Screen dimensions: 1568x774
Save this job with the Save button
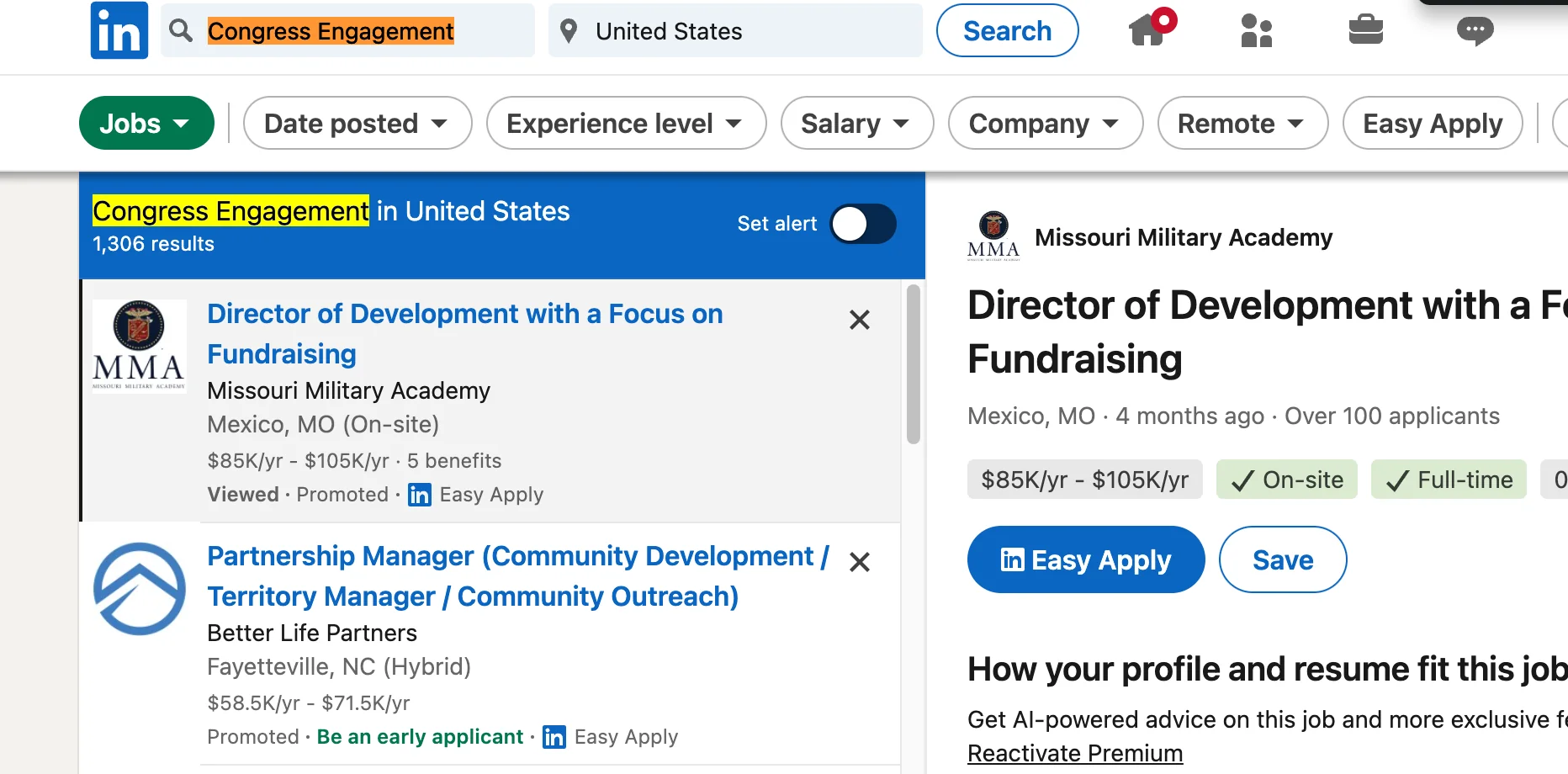point(1282,559)
